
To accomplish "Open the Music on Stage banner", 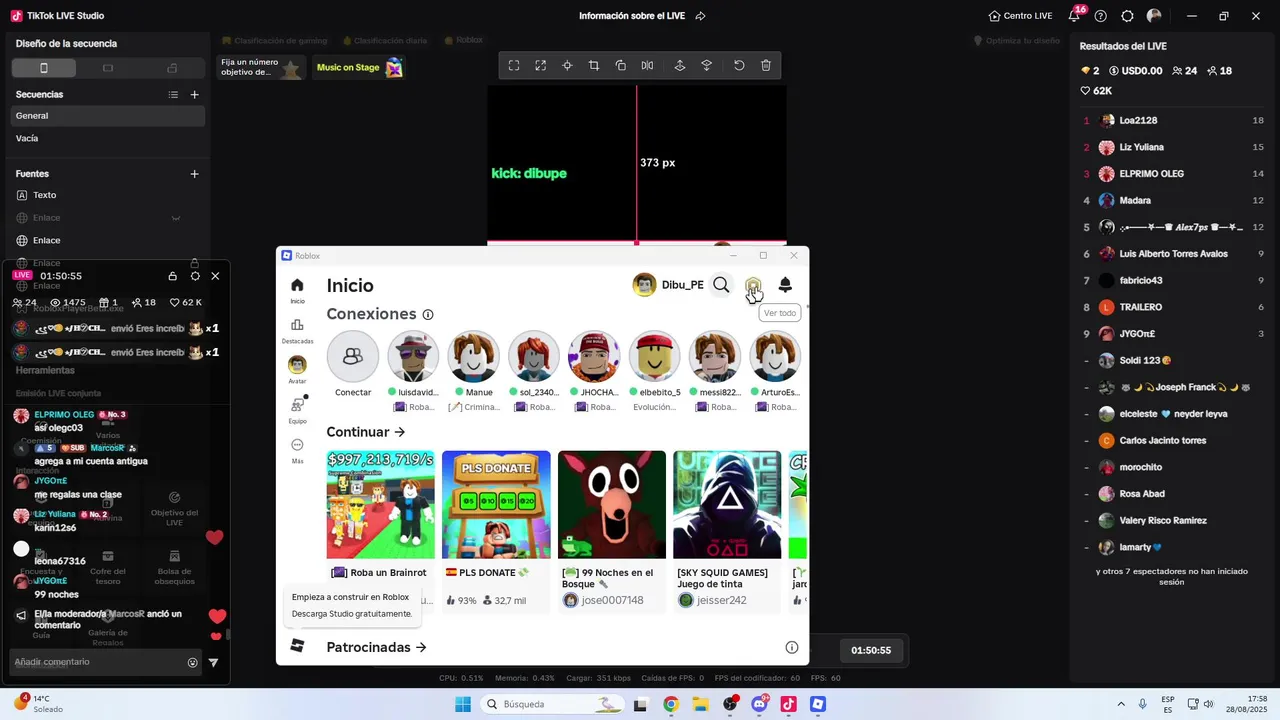I will (x=360, y=68).
